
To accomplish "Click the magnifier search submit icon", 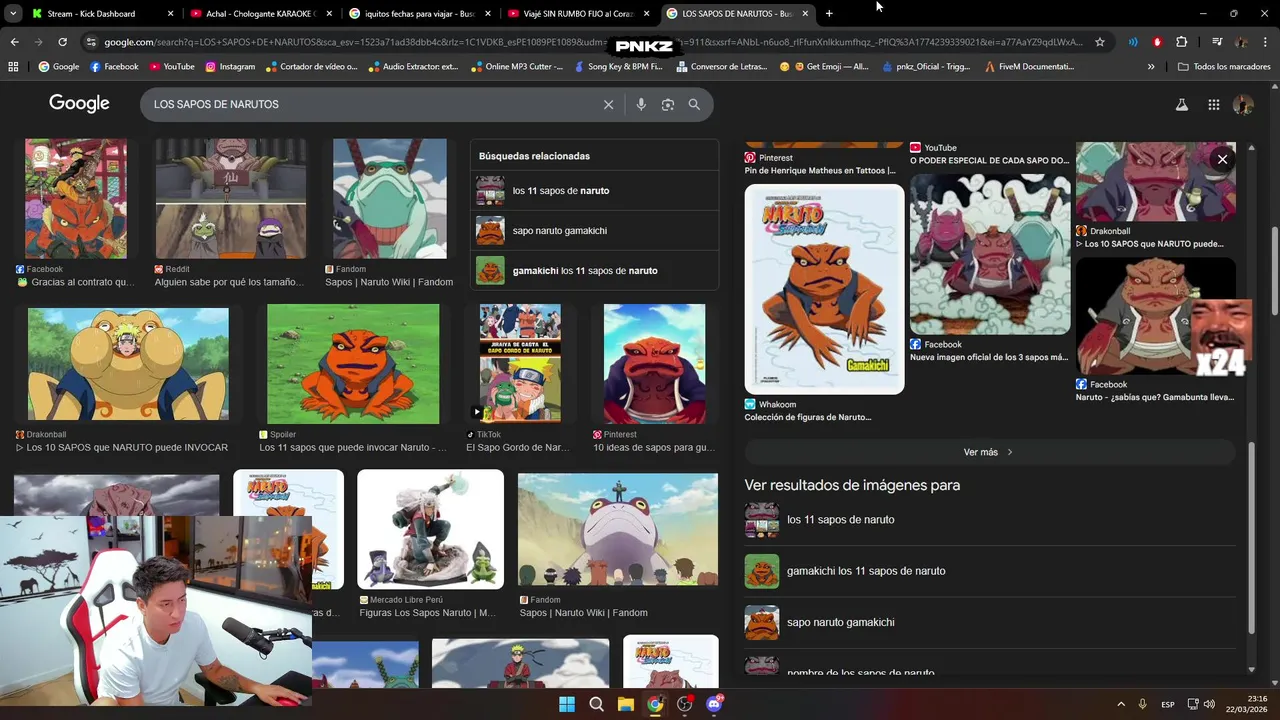I will [x=694, y=104].
